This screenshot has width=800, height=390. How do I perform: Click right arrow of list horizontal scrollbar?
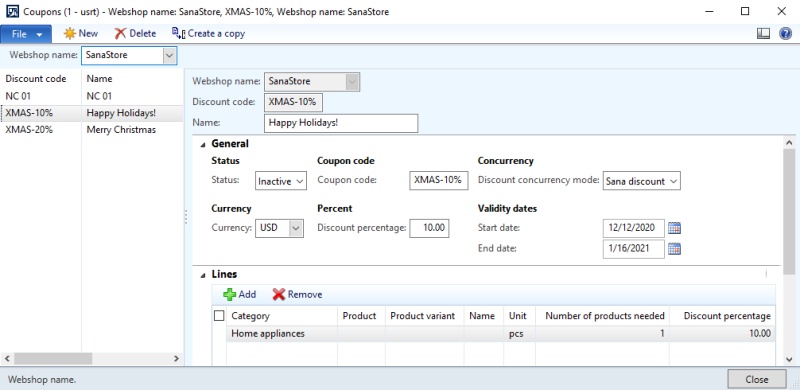176,358
